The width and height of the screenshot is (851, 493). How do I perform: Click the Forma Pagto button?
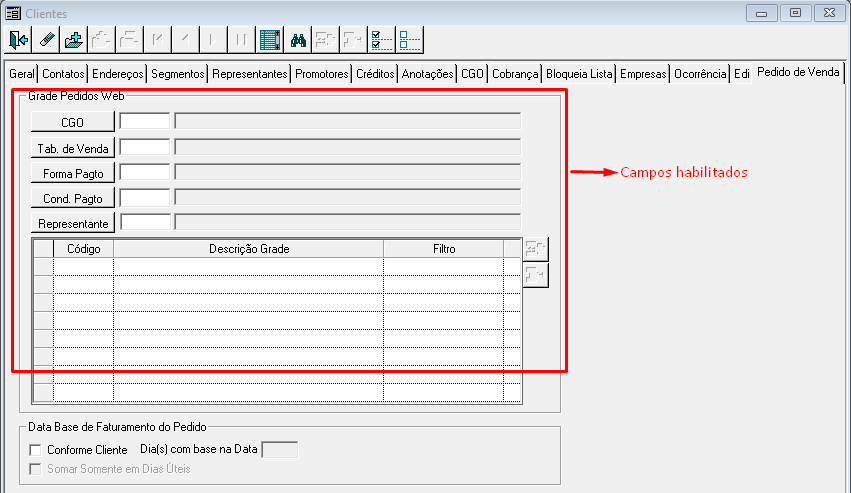[x=73, y=173]
